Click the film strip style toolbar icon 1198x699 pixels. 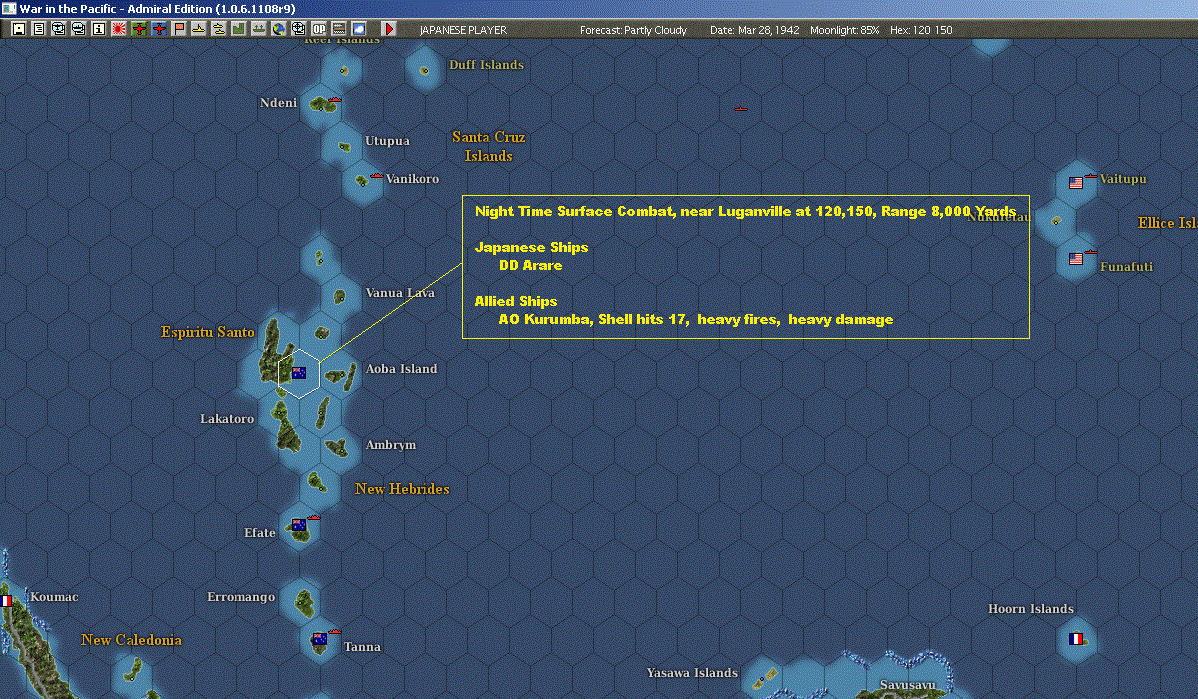(x=338, y=29)
